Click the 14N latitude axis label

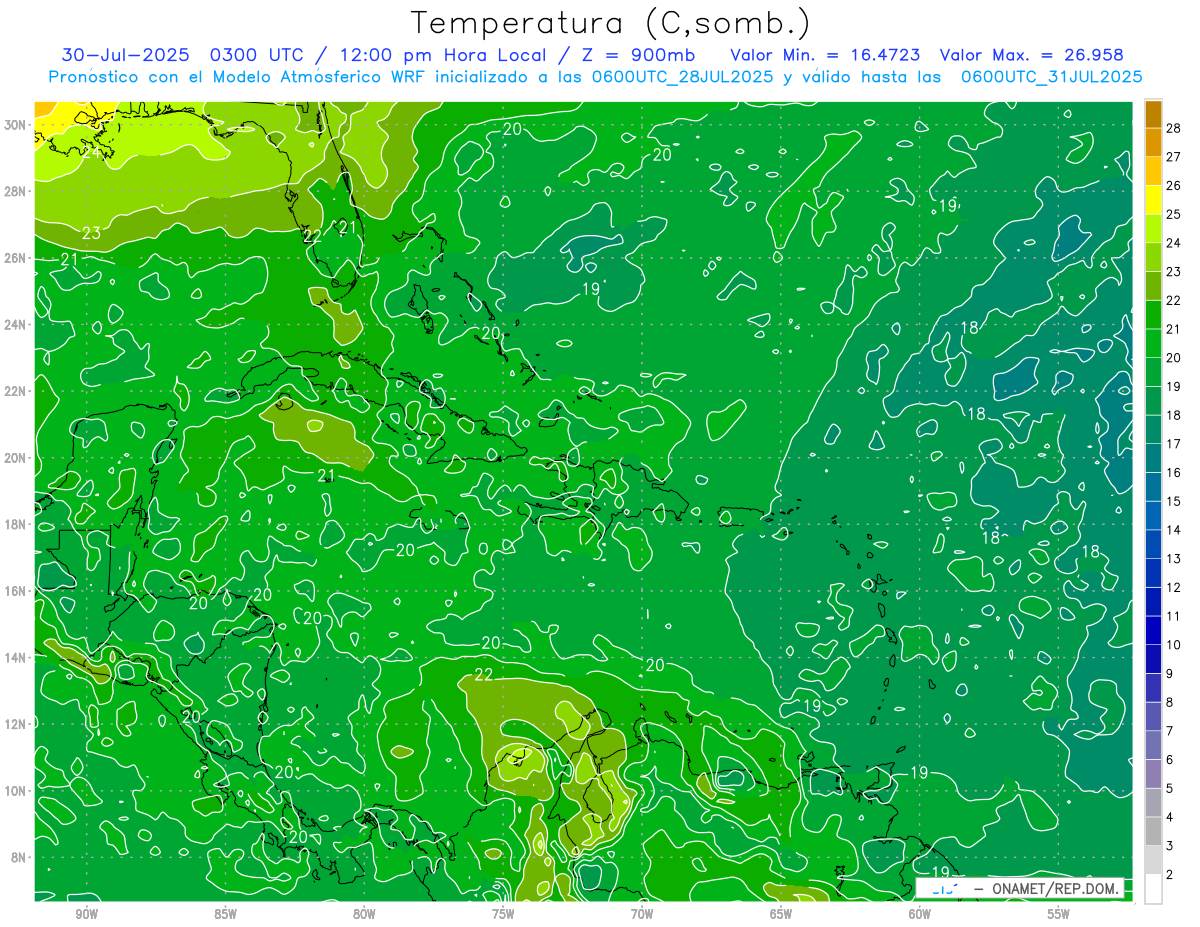coord(15,657)
